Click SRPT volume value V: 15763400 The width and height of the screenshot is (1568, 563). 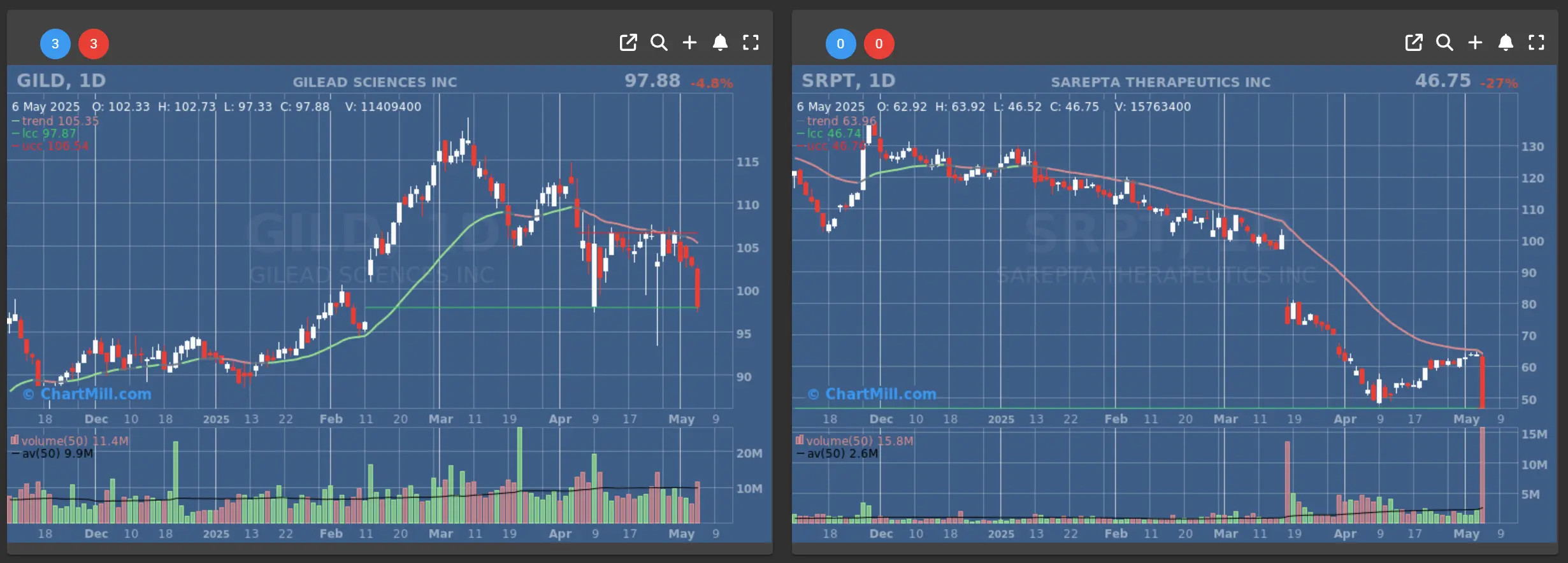click(1153, 107)
